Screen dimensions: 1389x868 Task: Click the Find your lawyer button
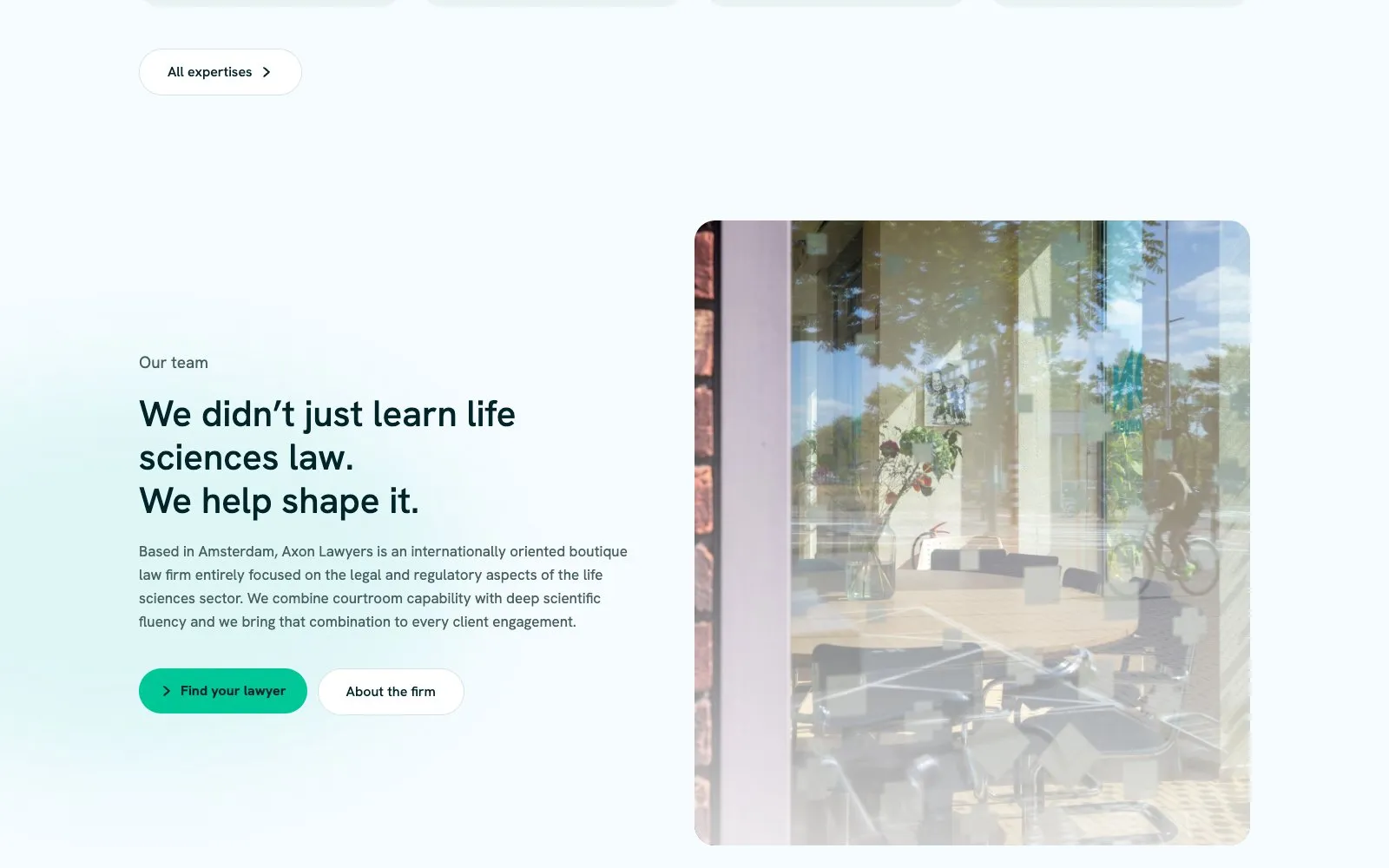coord(223,691)
